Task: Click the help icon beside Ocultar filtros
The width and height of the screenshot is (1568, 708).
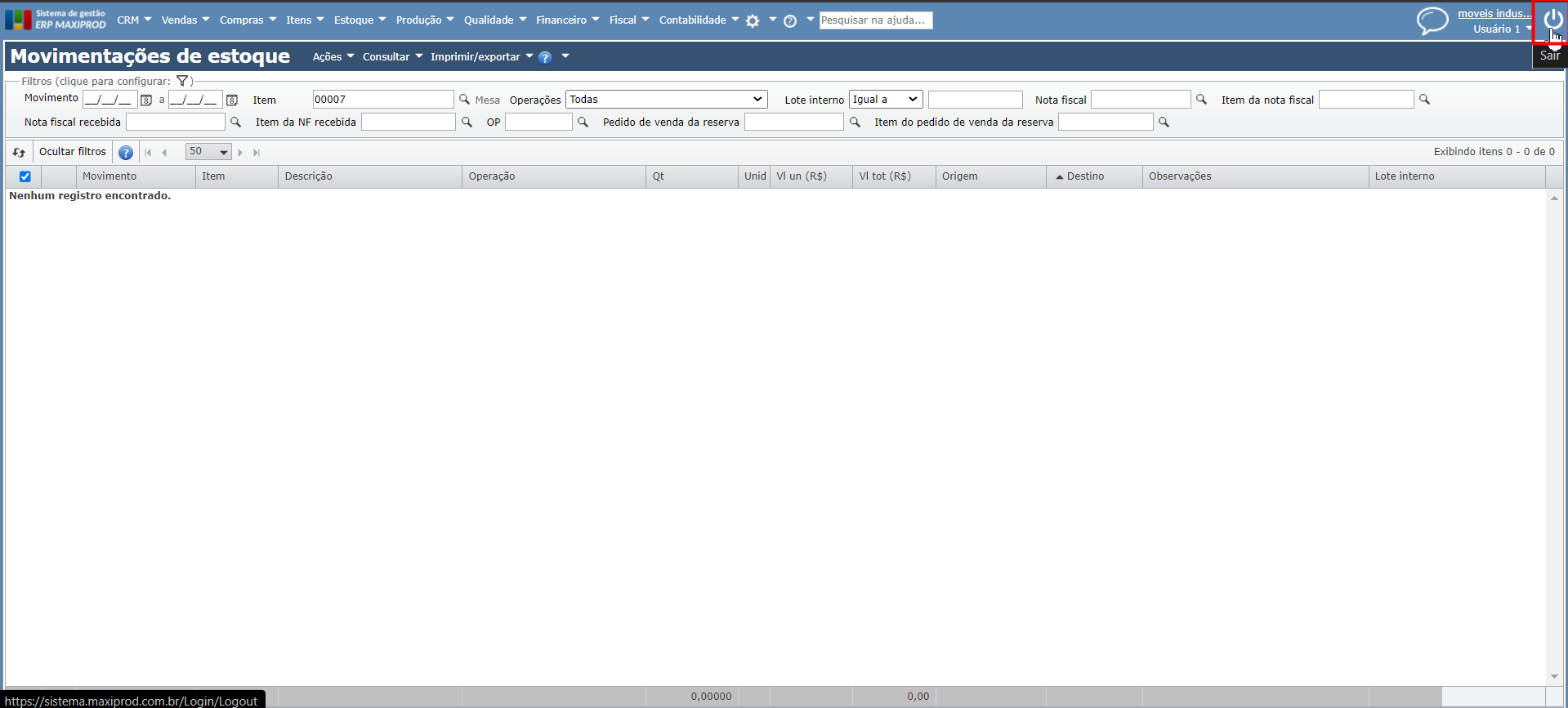Action: [126, 152]
